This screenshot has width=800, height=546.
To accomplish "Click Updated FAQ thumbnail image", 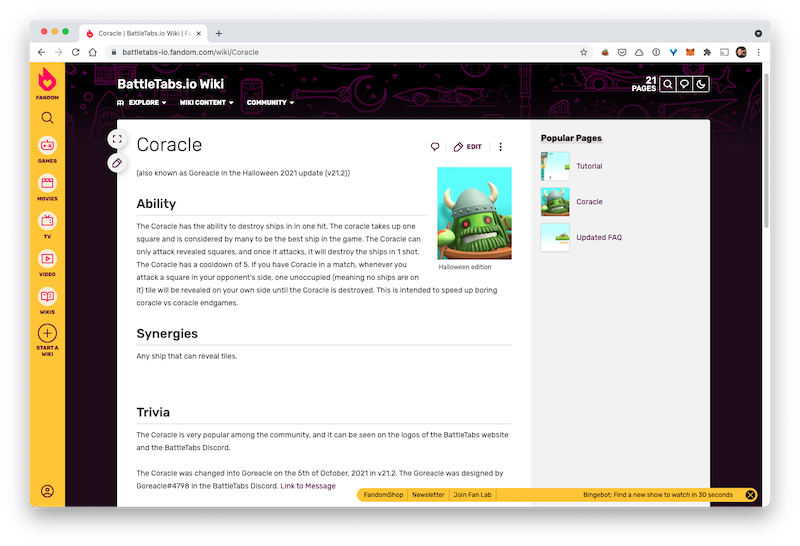I will [555, 238].
